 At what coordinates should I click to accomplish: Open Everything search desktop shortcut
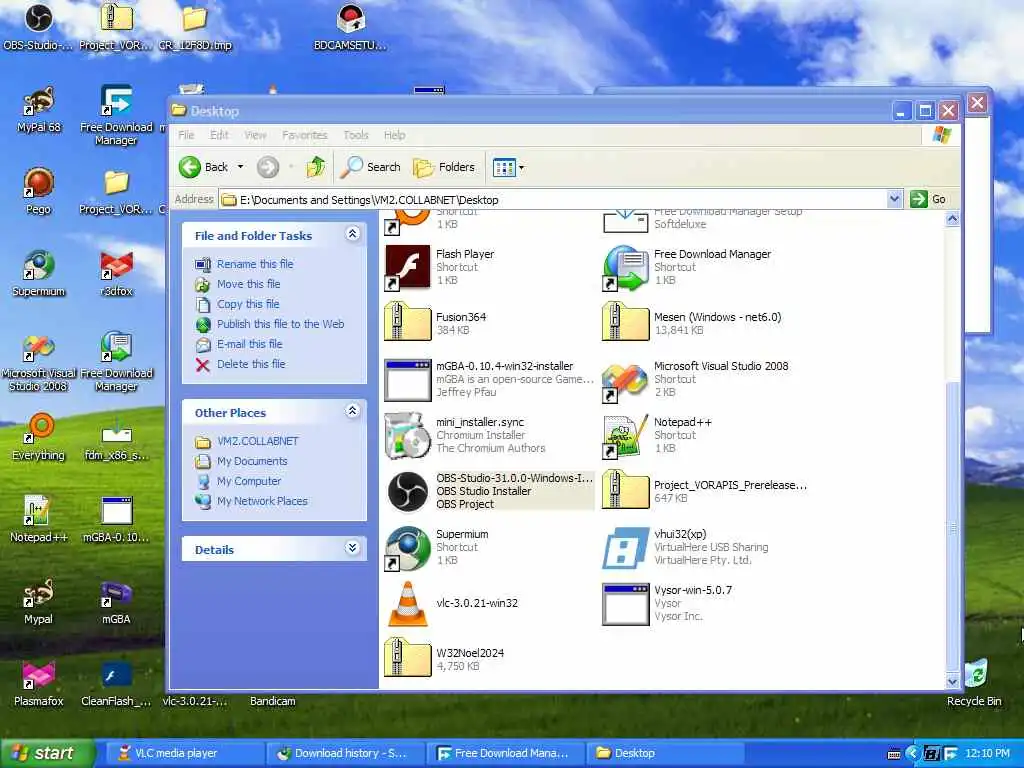click(39, 436)
